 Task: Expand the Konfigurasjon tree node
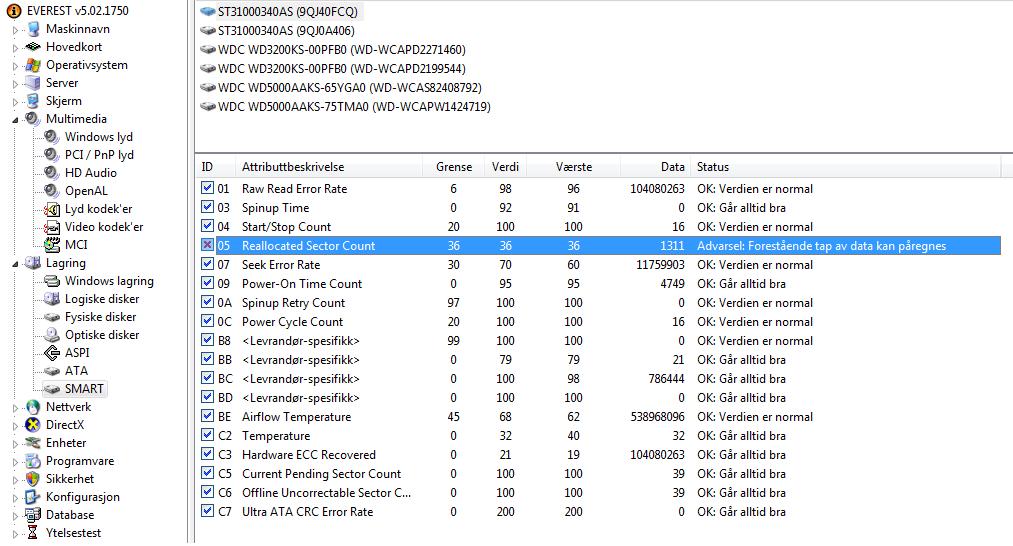[x=16, y=498]
